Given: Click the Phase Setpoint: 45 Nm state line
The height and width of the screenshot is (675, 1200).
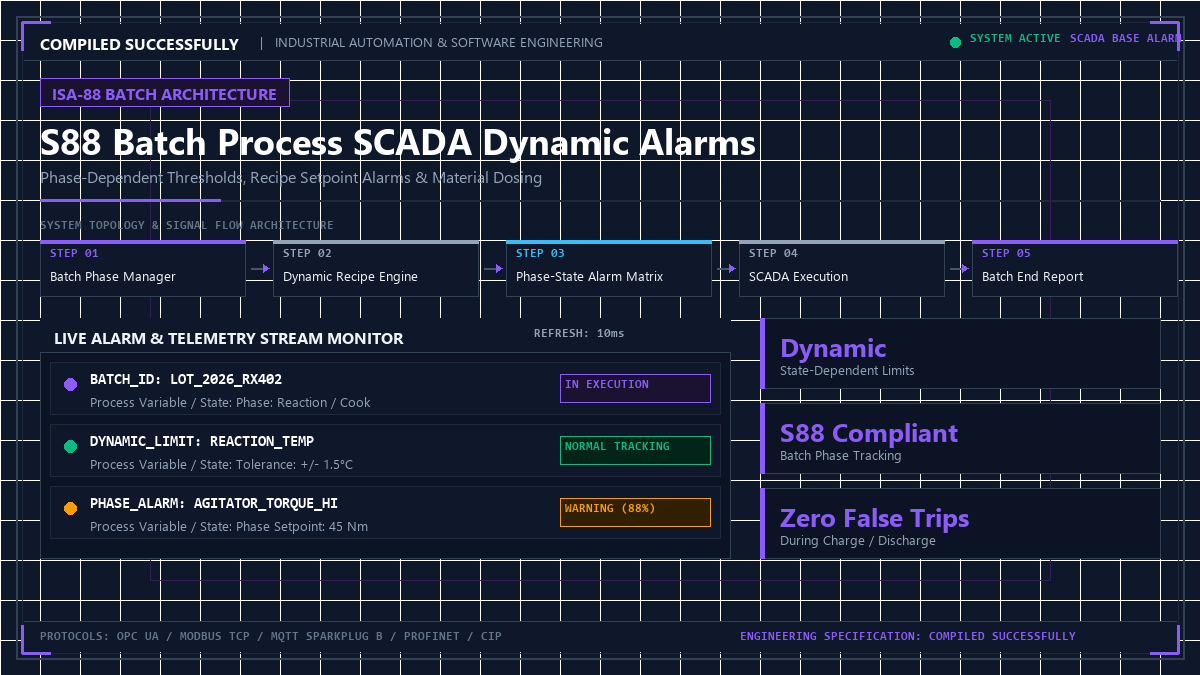Looking at the screenshot, I should coord(229,526).
